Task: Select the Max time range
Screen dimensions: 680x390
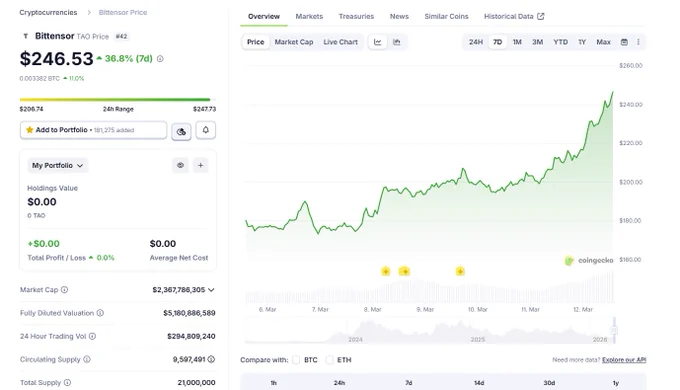Action: click(x=603, y=42)
